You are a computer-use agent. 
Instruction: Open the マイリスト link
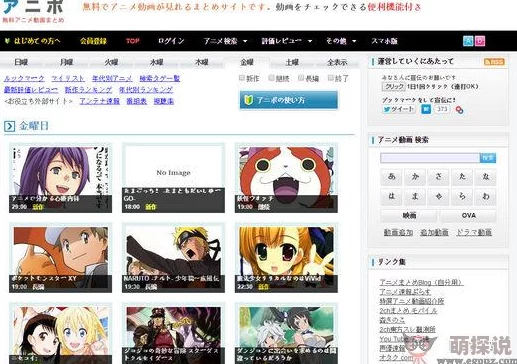click(x=68, y=78)
